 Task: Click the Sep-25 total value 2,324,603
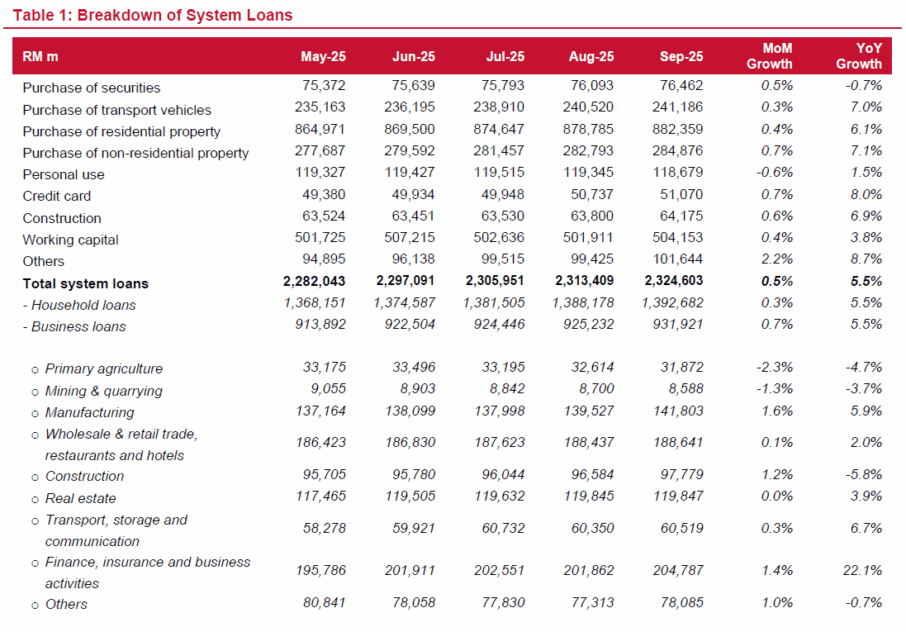[669, 283]
